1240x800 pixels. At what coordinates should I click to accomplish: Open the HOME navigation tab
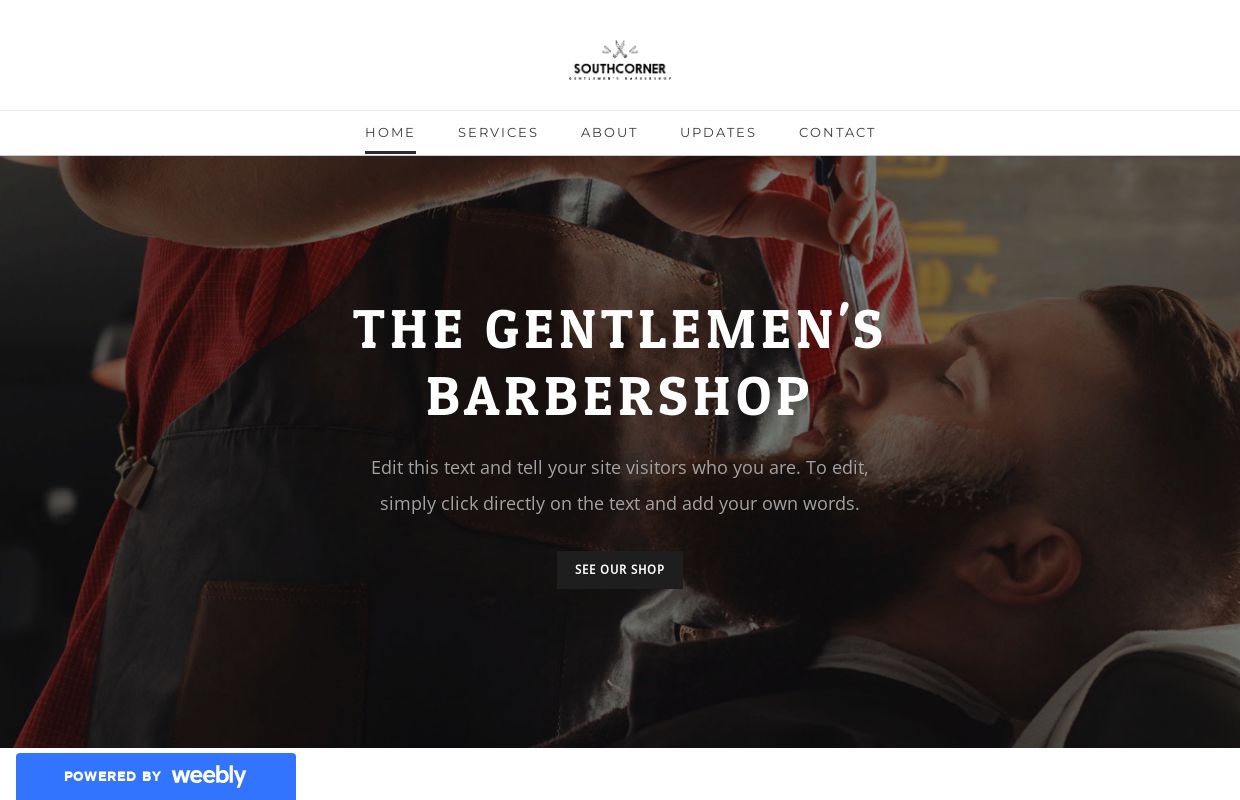point(390,132)
